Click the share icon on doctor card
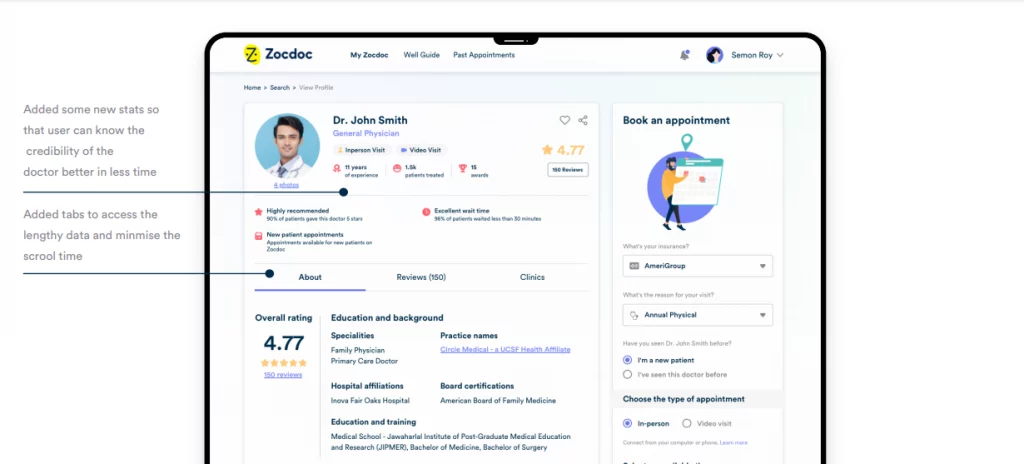Image resolution: width=1024 pixels, height=464 pixels. click(x=583, y=120)
